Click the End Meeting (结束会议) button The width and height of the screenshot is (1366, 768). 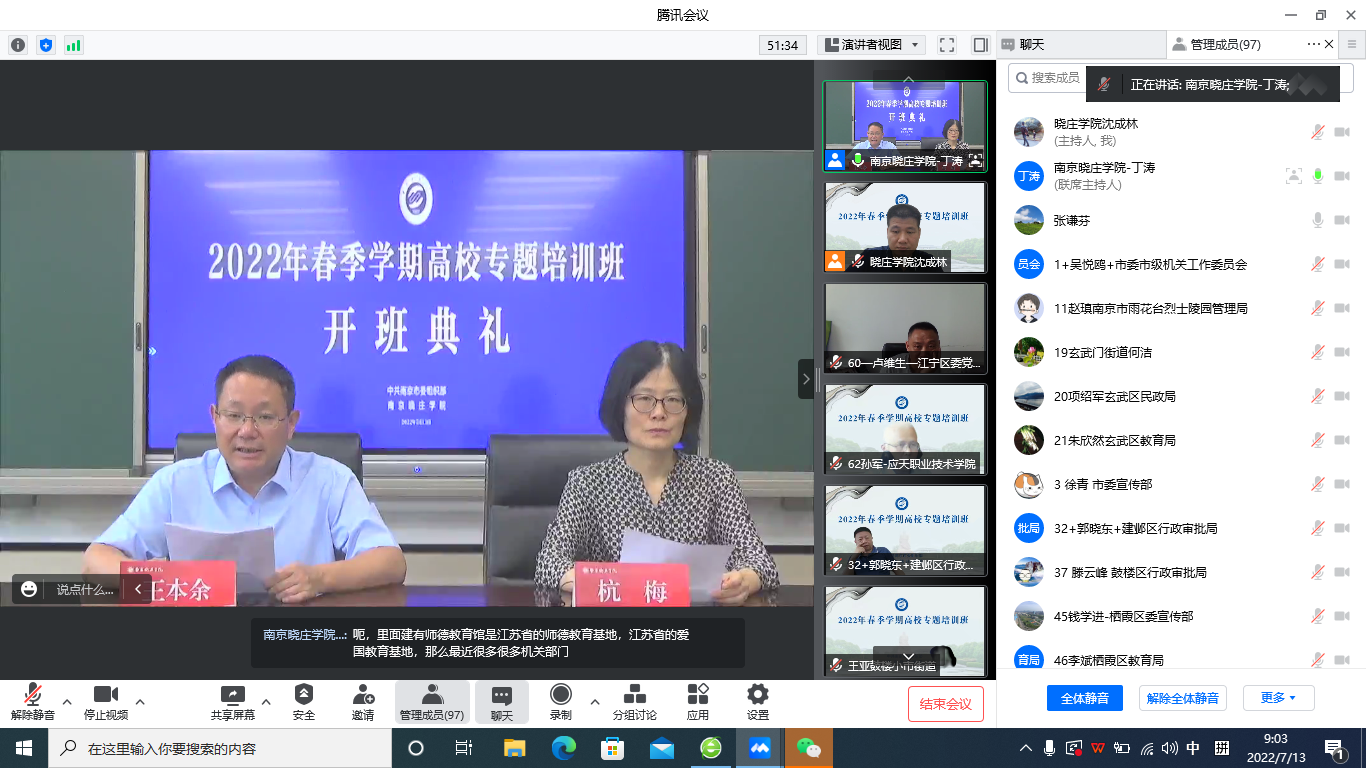[x=945, y=704]
